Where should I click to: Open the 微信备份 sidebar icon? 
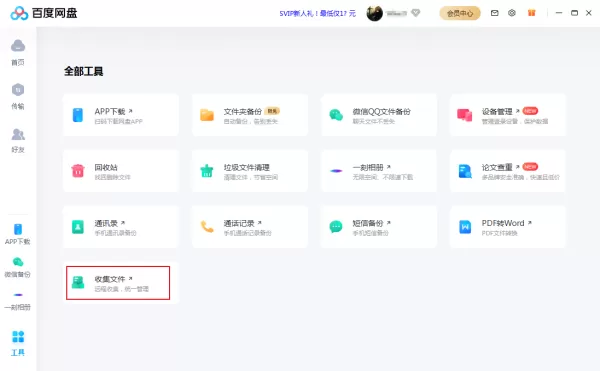coord(18,262)
